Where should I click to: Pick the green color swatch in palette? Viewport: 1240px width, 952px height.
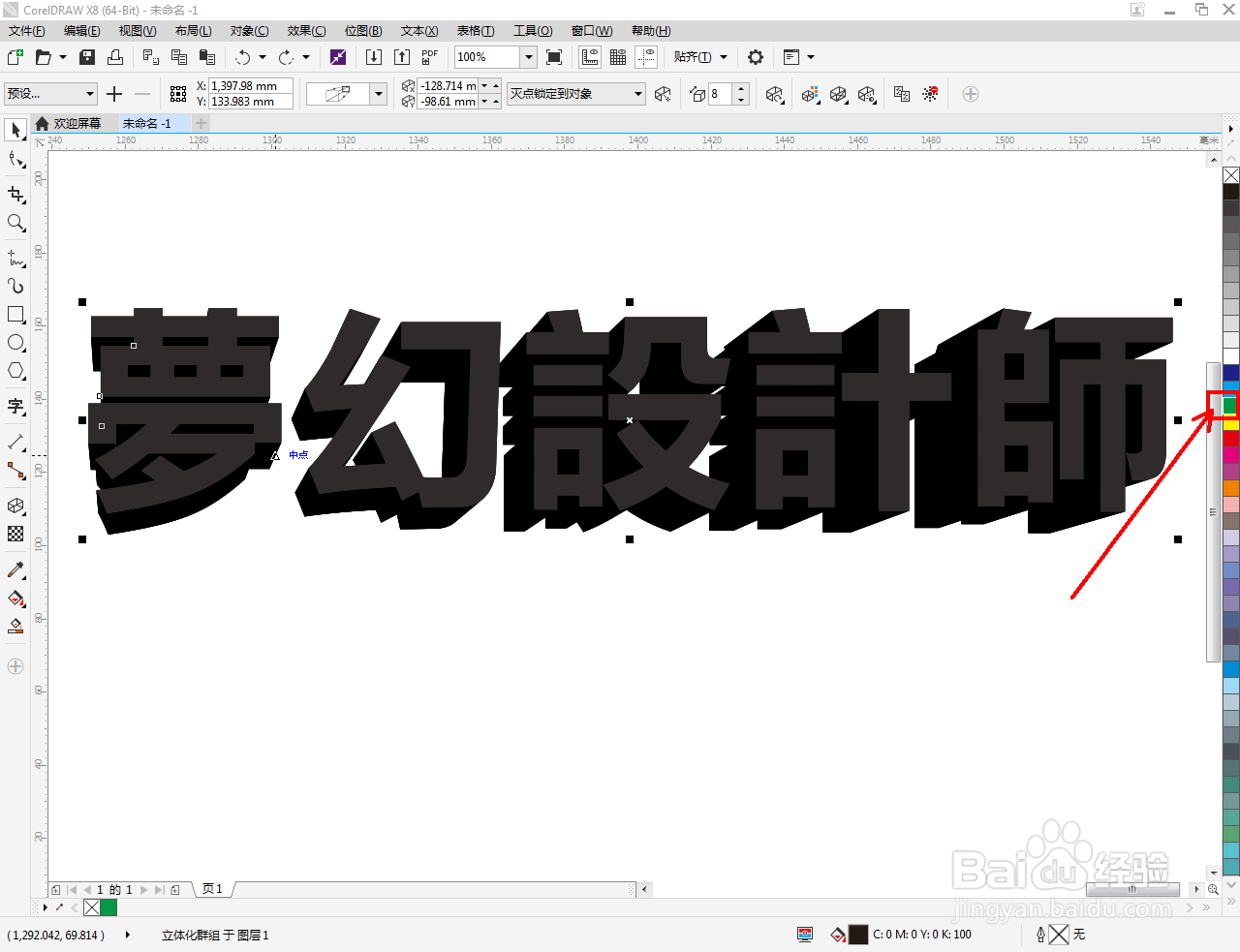tap(1230, 406)
